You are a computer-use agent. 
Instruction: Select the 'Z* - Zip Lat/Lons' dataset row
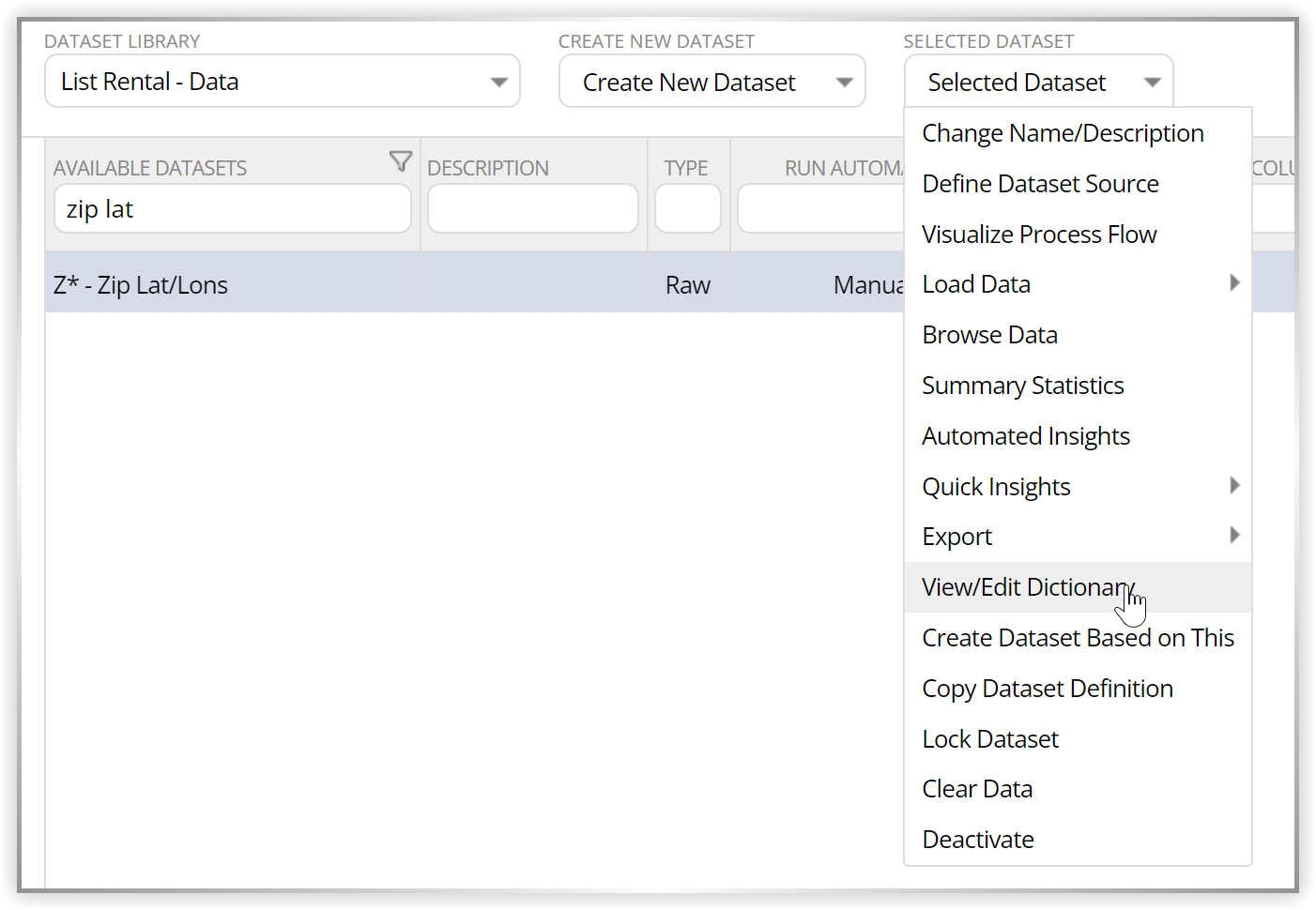[474, 284]
